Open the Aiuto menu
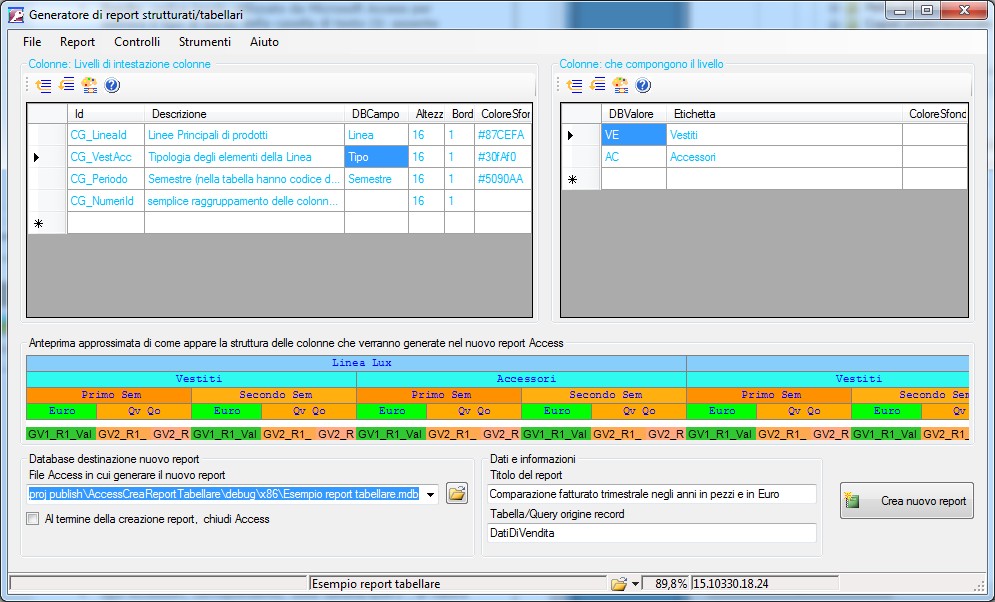Screen dimensions: 995x602 click(265, 42)
